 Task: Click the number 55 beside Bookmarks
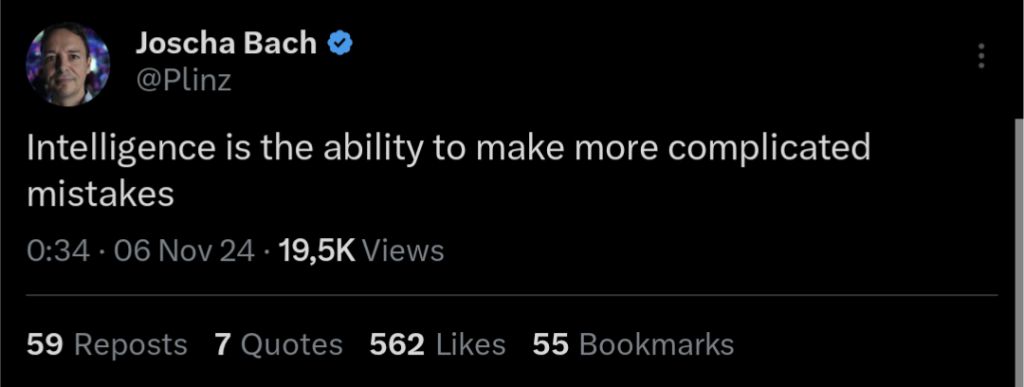pos(550,345)
